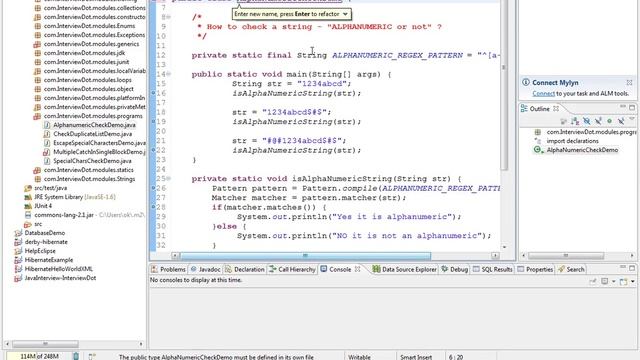
Task: Click the Sort icon in Outline toolbar
Action: (575, 121)
